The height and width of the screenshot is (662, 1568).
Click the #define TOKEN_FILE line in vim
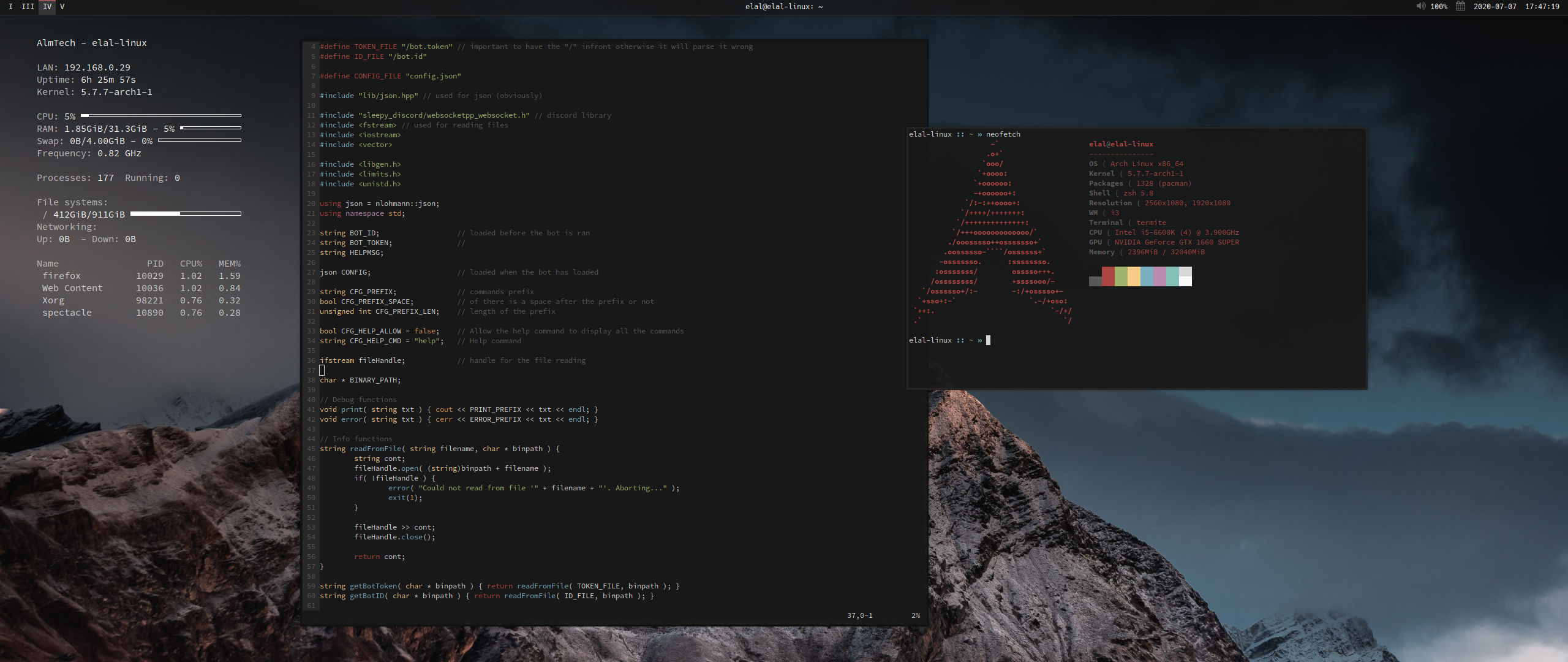[x=536, y=47]
